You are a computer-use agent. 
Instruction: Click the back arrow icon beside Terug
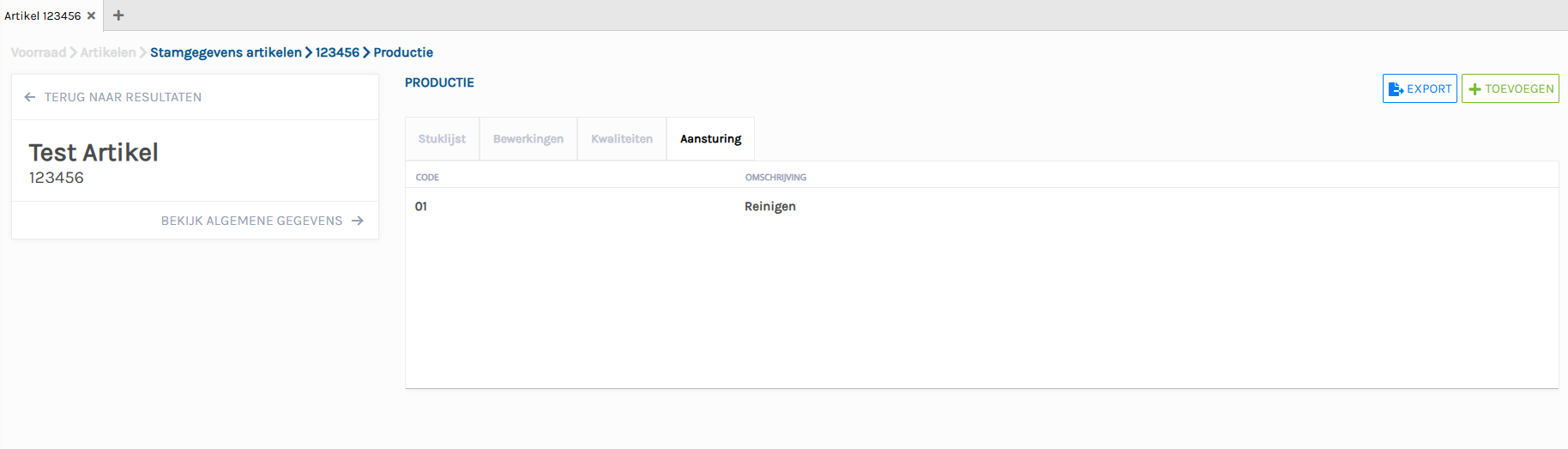[x=30, y=97]
